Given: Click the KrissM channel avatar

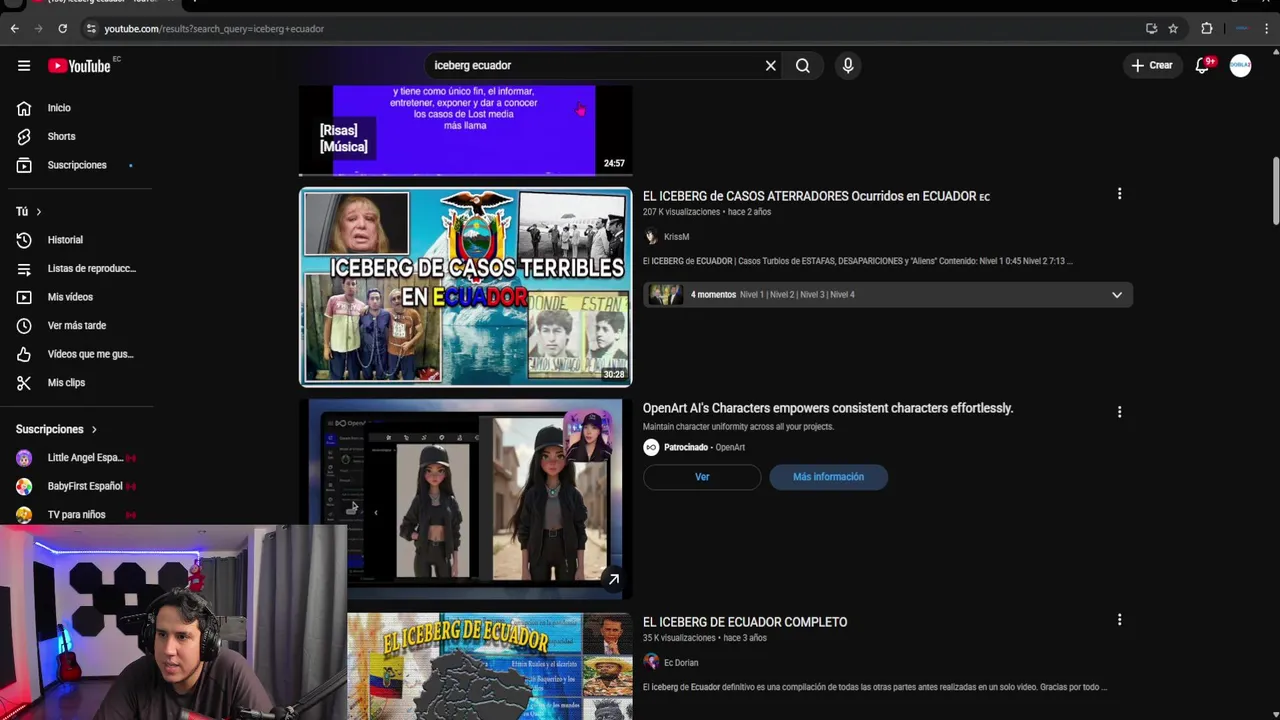Looking at the screenshot, I should (651, 237).
